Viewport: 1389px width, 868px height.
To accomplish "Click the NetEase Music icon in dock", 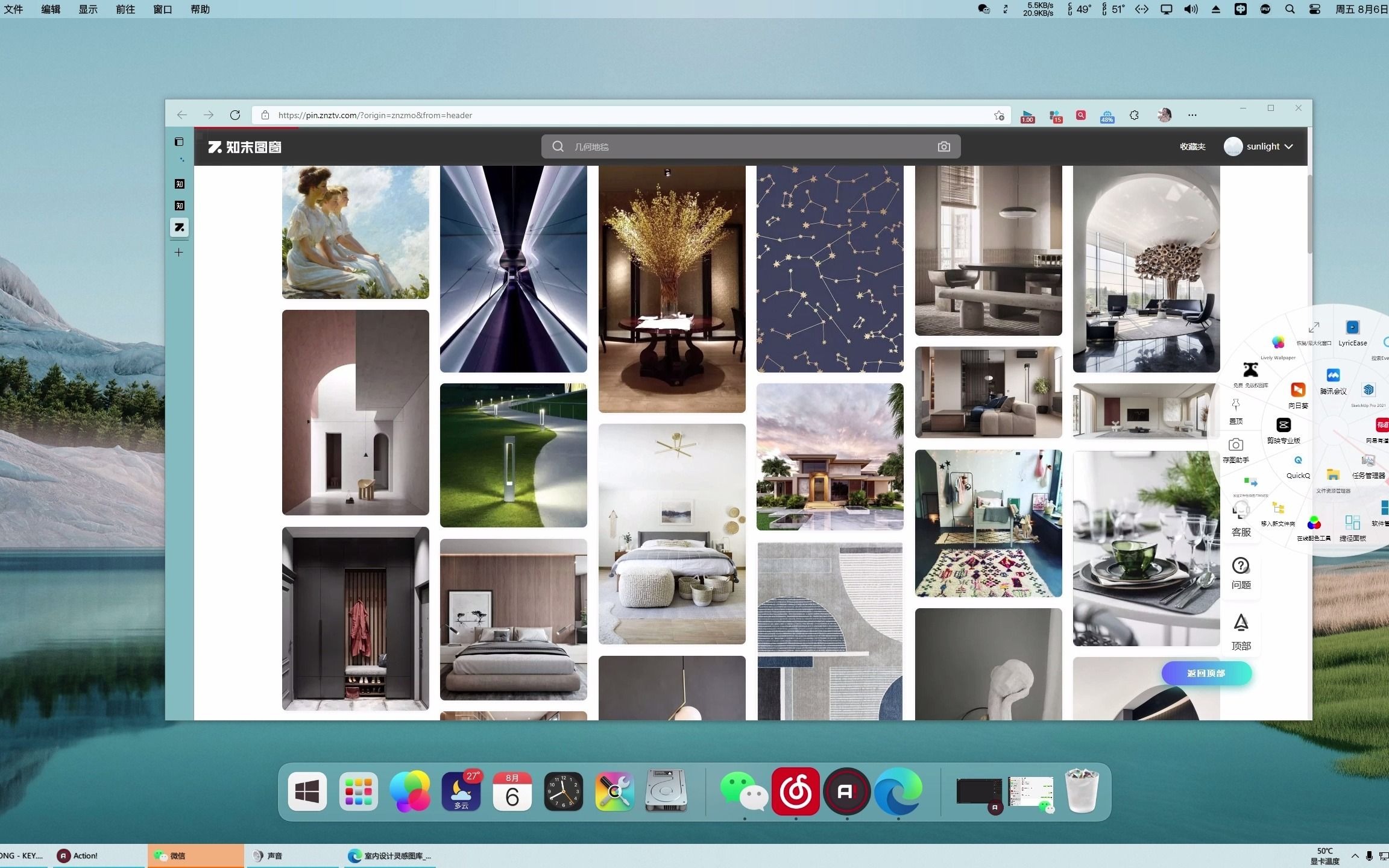I will [796, 792].
